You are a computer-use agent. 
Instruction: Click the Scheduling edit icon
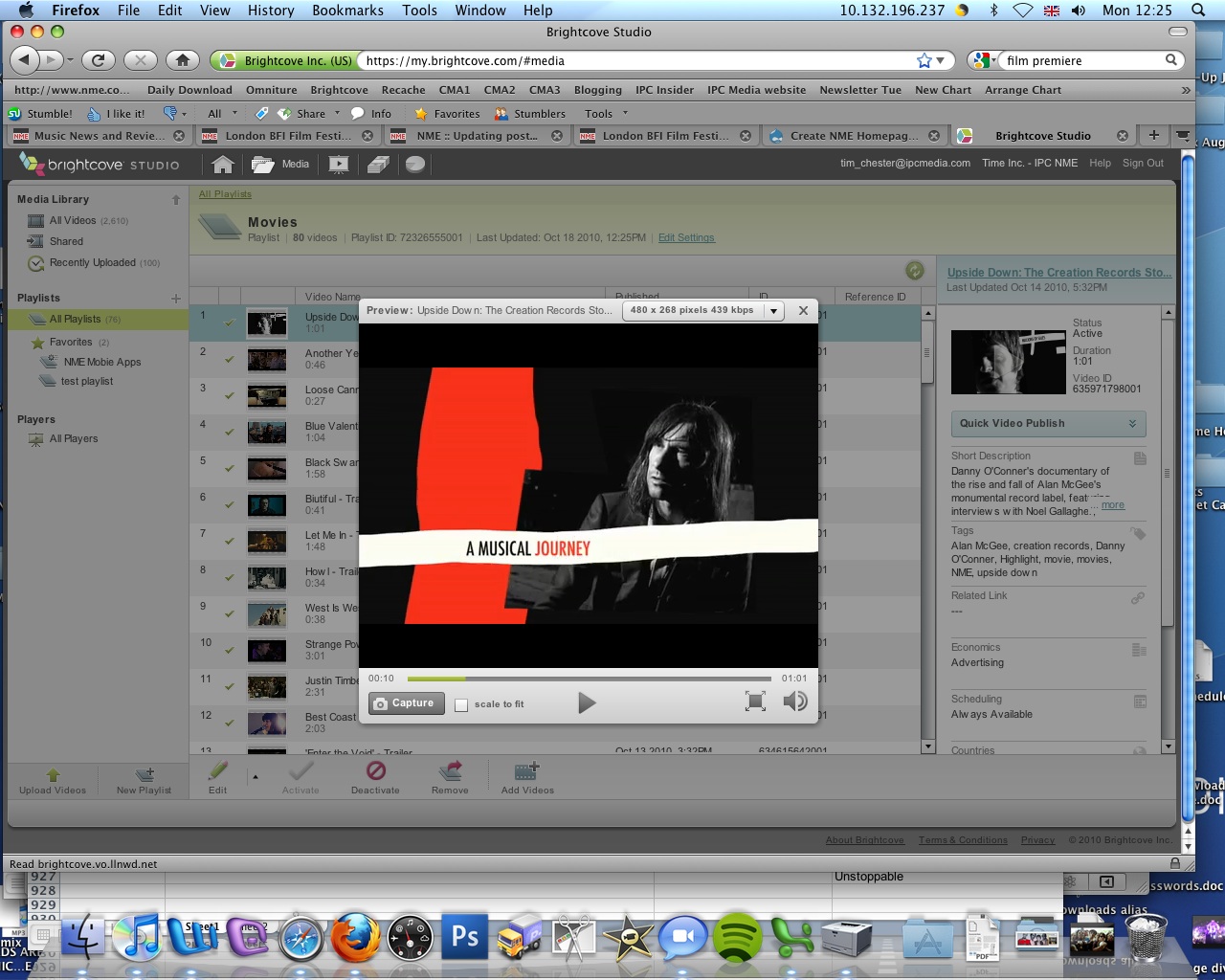point(1140,702)
